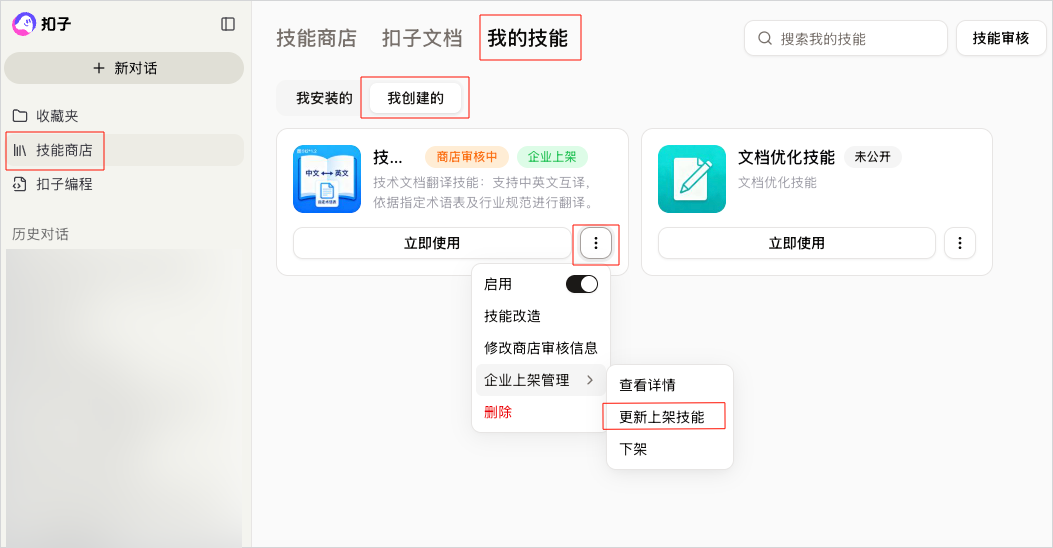The height and width of the screenshot is (548, 1053).
Task: Click the magnifier icon in the search box
Action: 765,39
